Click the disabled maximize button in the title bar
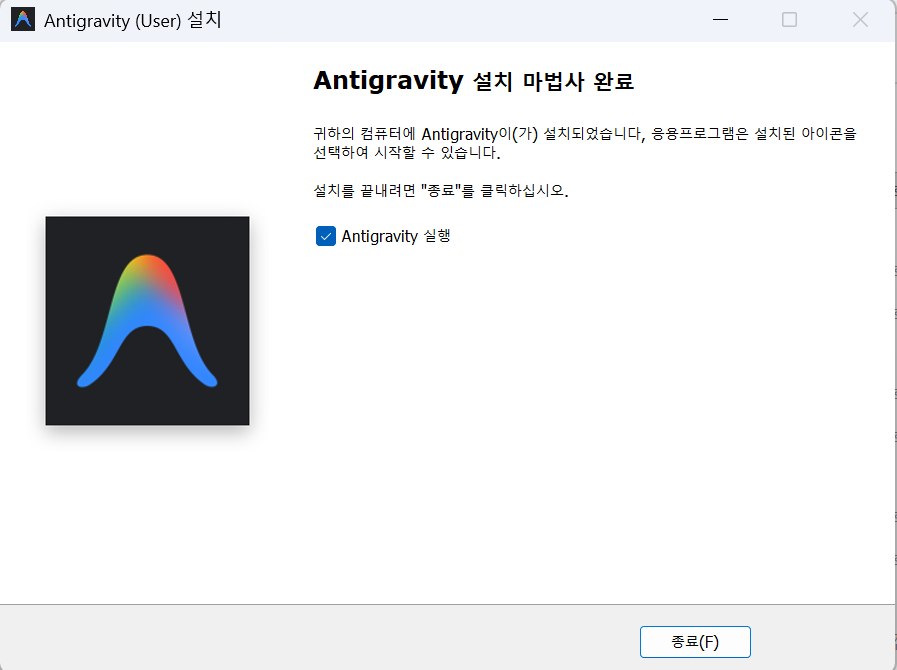The width and height of the screenshot is (897, 670). pos(789,20)
